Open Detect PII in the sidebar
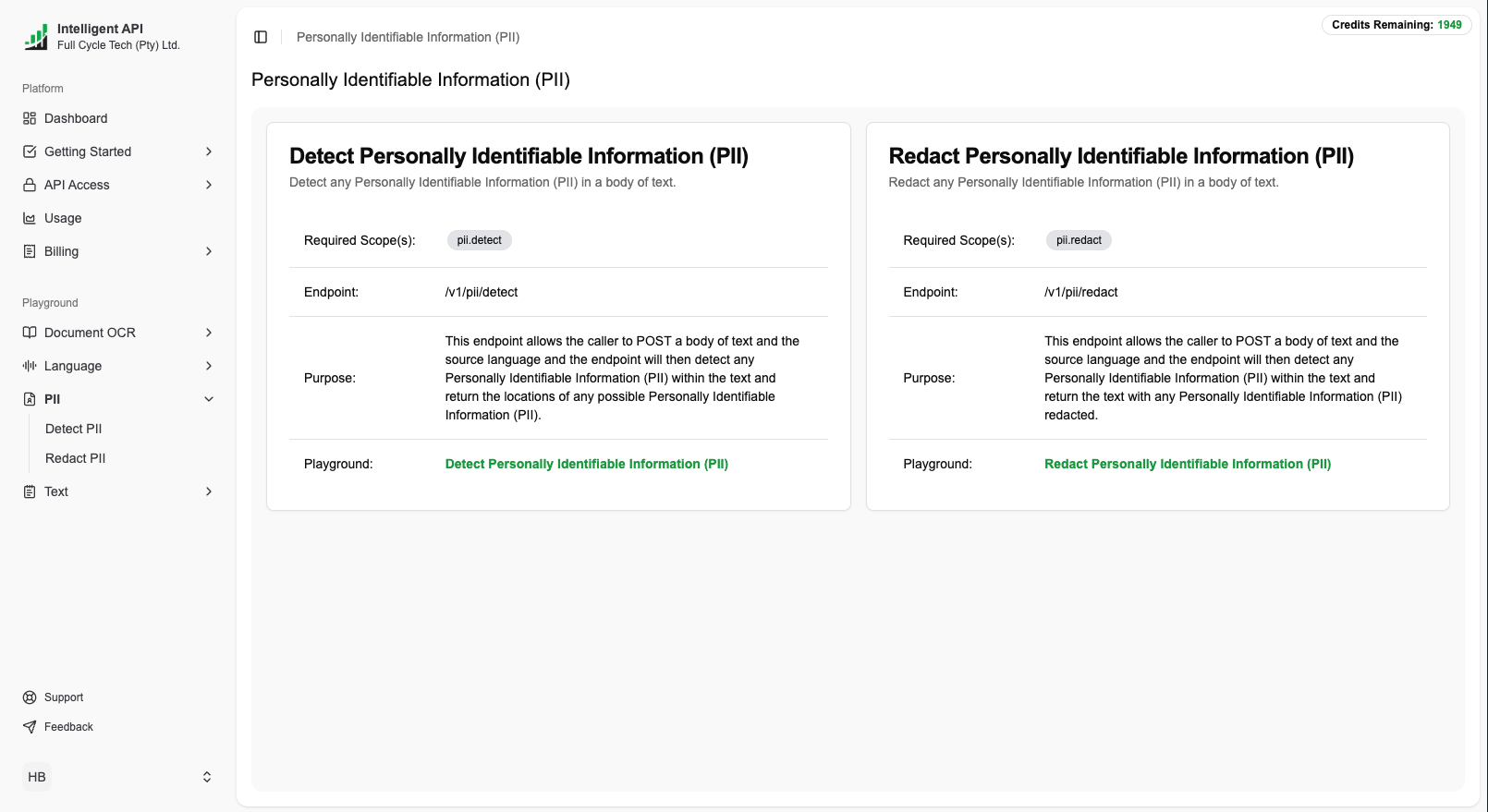 click(74, 429)
